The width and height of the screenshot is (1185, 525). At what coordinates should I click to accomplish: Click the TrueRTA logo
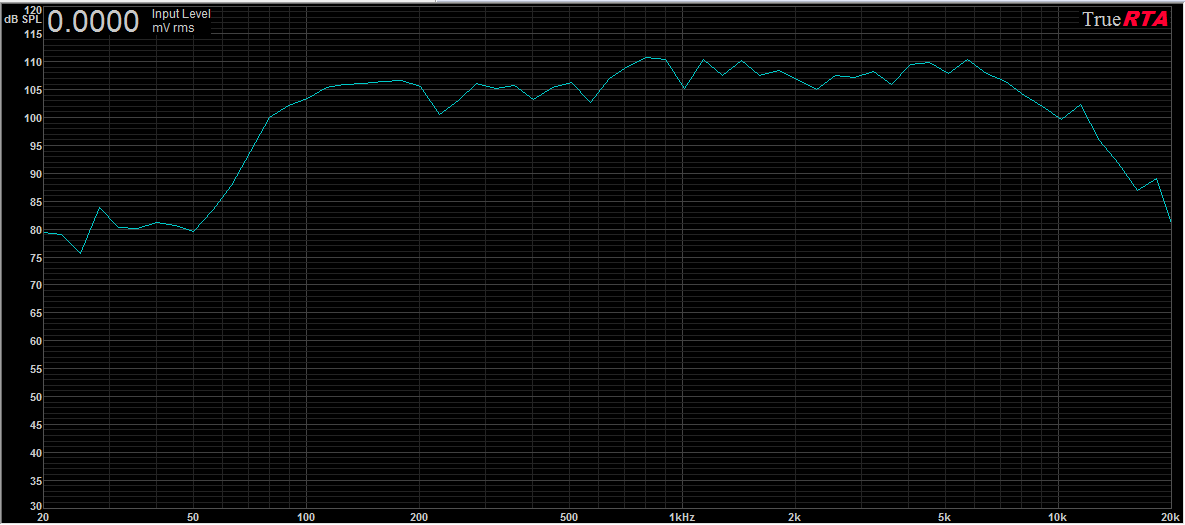click(x=1125, y=19)
